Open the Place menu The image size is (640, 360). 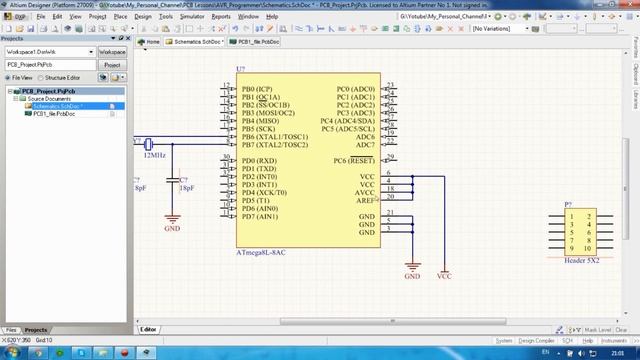click(x=120, y=16)
